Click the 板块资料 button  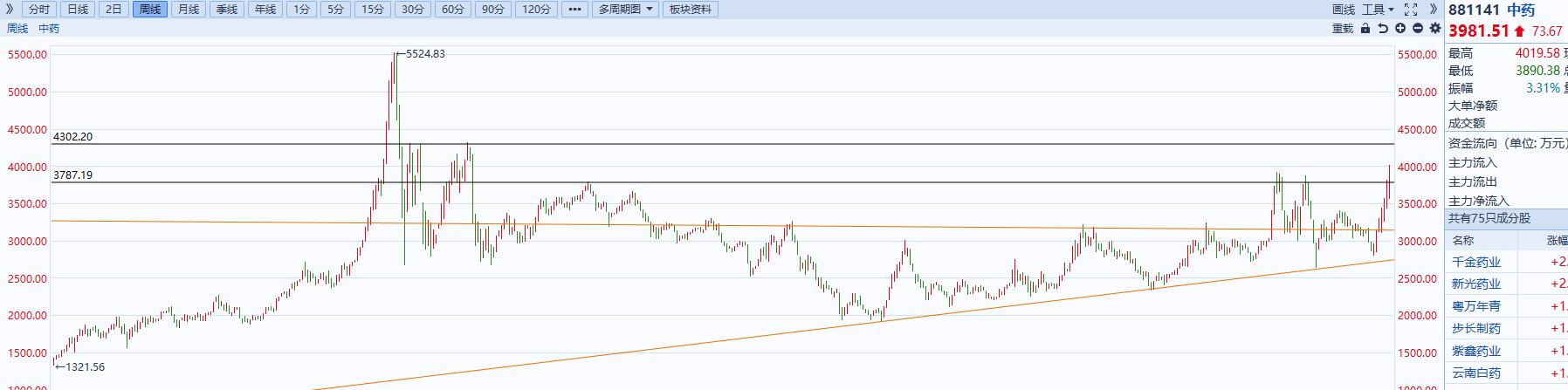[690, 10]
